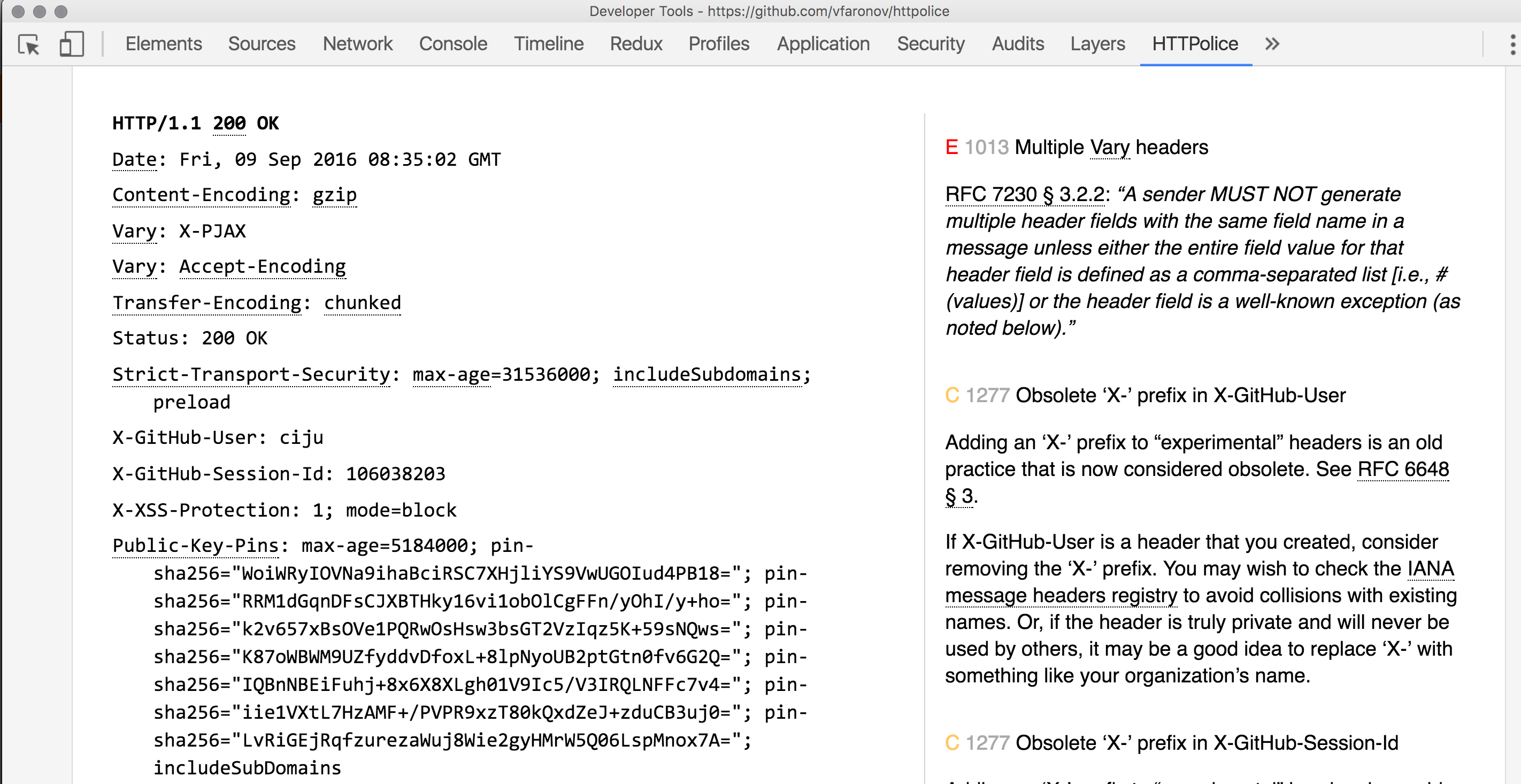The width and height of the screenshot is (1521, 784).
Task: Open the Audits tab
Action: click(1018, 44)
